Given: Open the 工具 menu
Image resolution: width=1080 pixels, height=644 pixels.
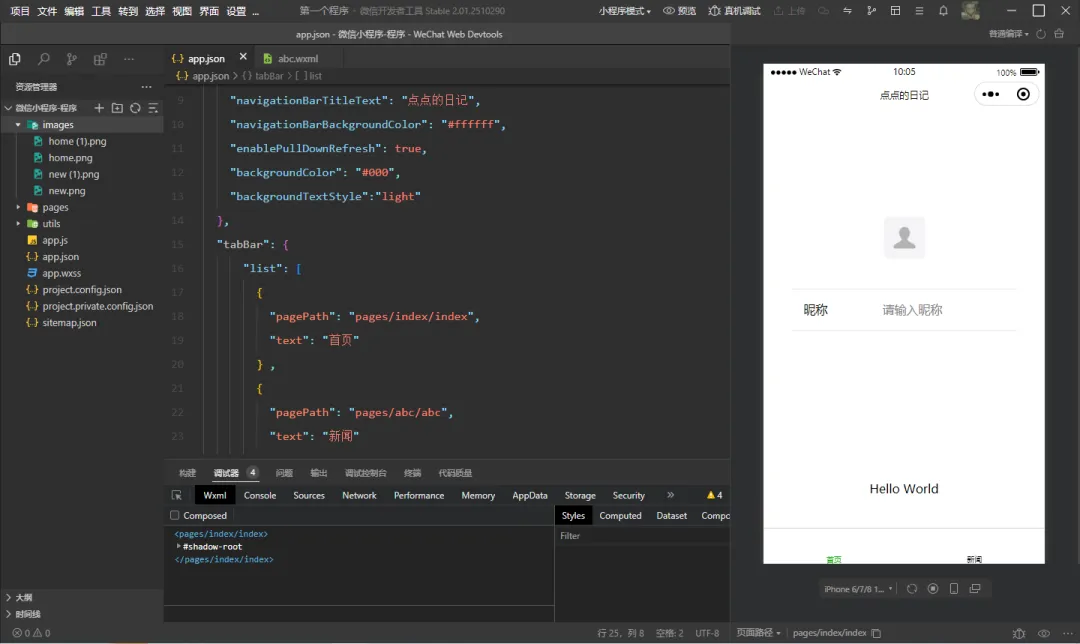Looking at the screenshot, I should [101, 11].
